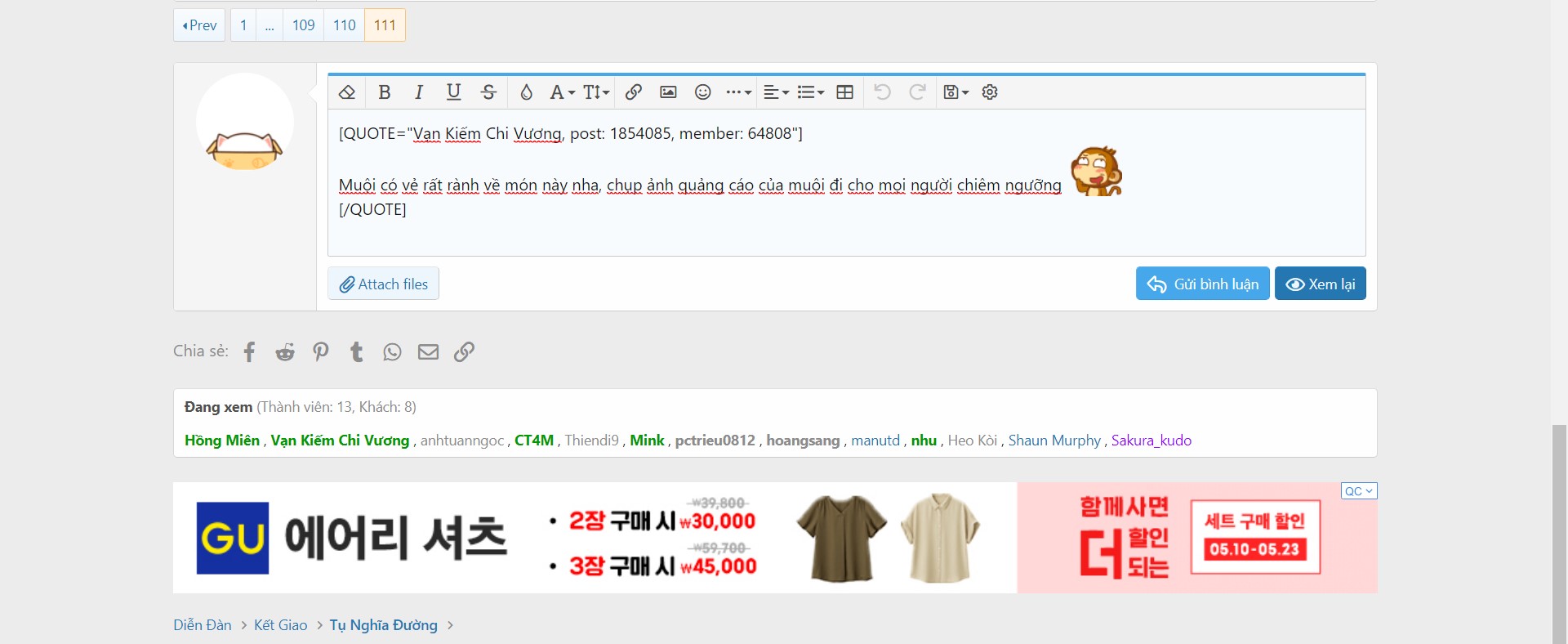Image resolution: width=1568 pixels, height=644 pixels.
Task: Navigate to previous page with Prev
Action: click(199, 25)
